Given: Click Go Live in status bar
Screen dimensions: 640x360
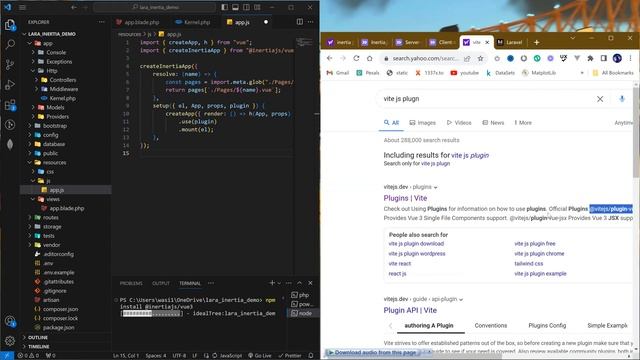Looking at the screenshot, I should (260, 356).
